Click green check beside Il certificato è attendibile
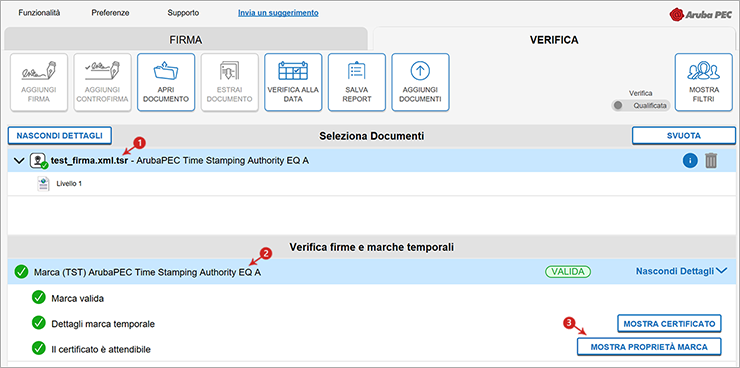Screen dimensions: 740x368 [x=38, y=349]
